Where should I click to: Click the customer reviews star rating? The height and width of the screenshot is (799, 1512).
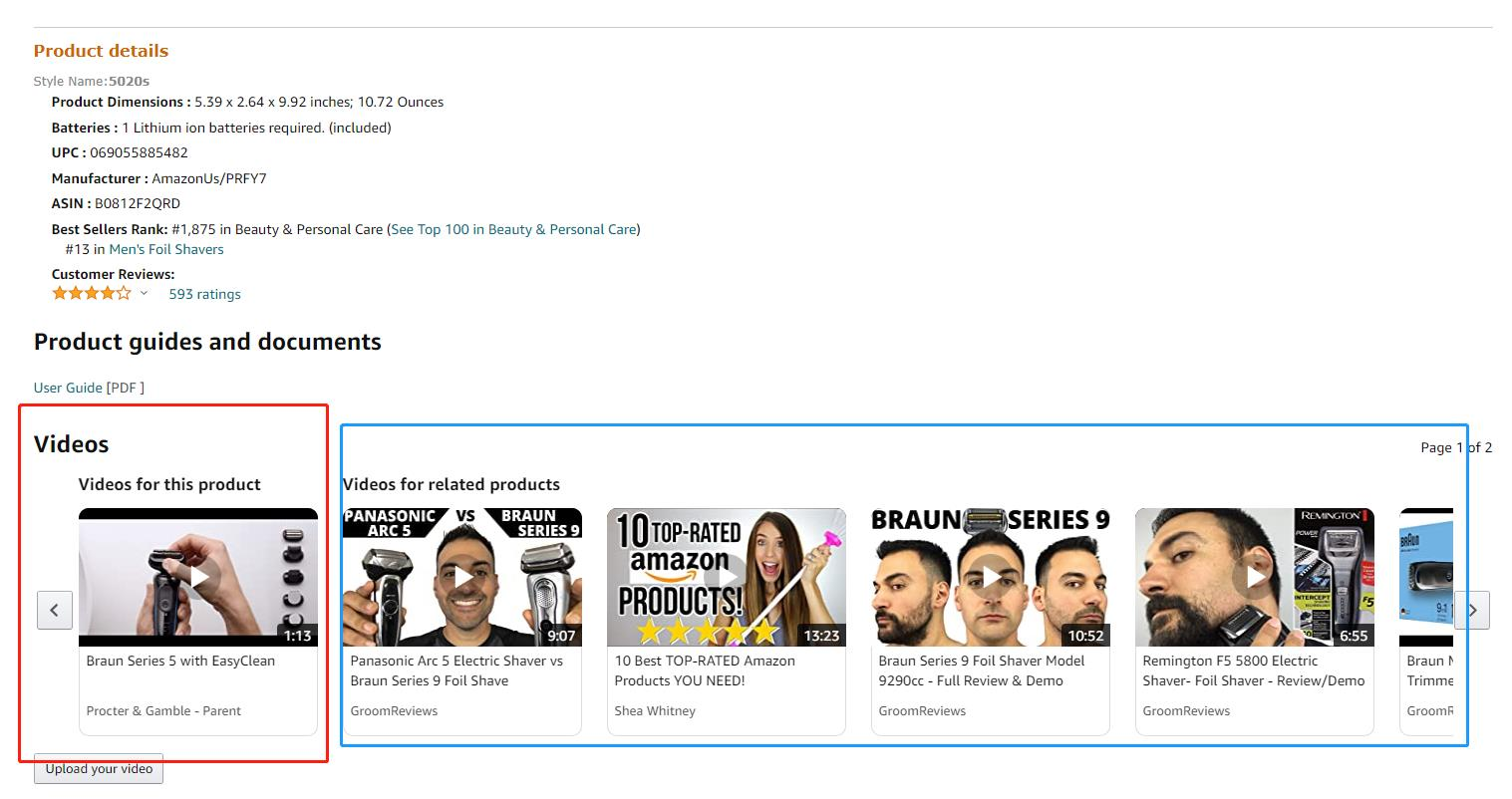point(91,293)
